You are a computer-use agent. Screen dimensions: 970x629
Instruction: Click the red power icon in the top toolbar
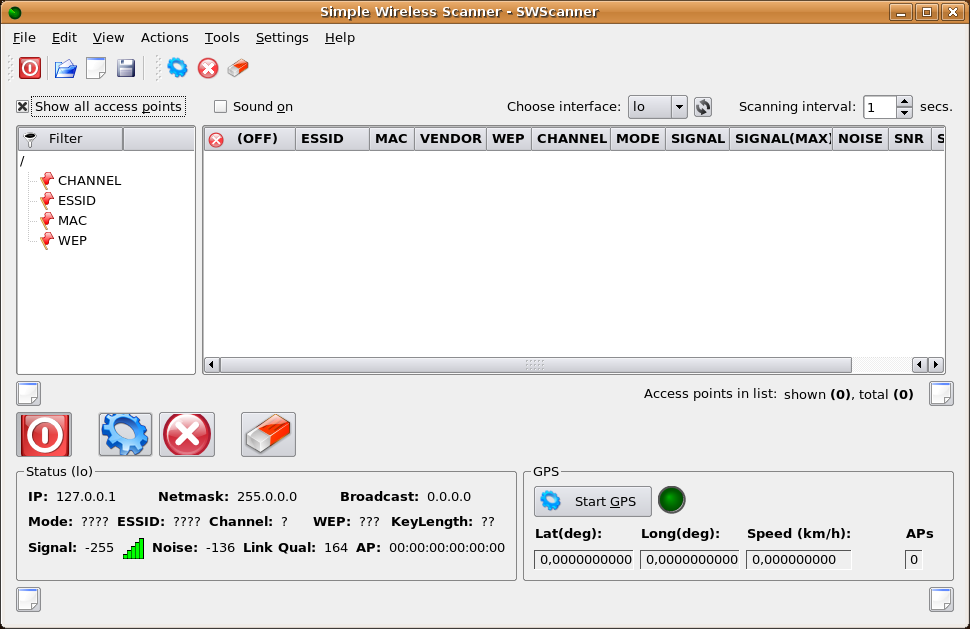pyautogui.click(x=30, y=68)
